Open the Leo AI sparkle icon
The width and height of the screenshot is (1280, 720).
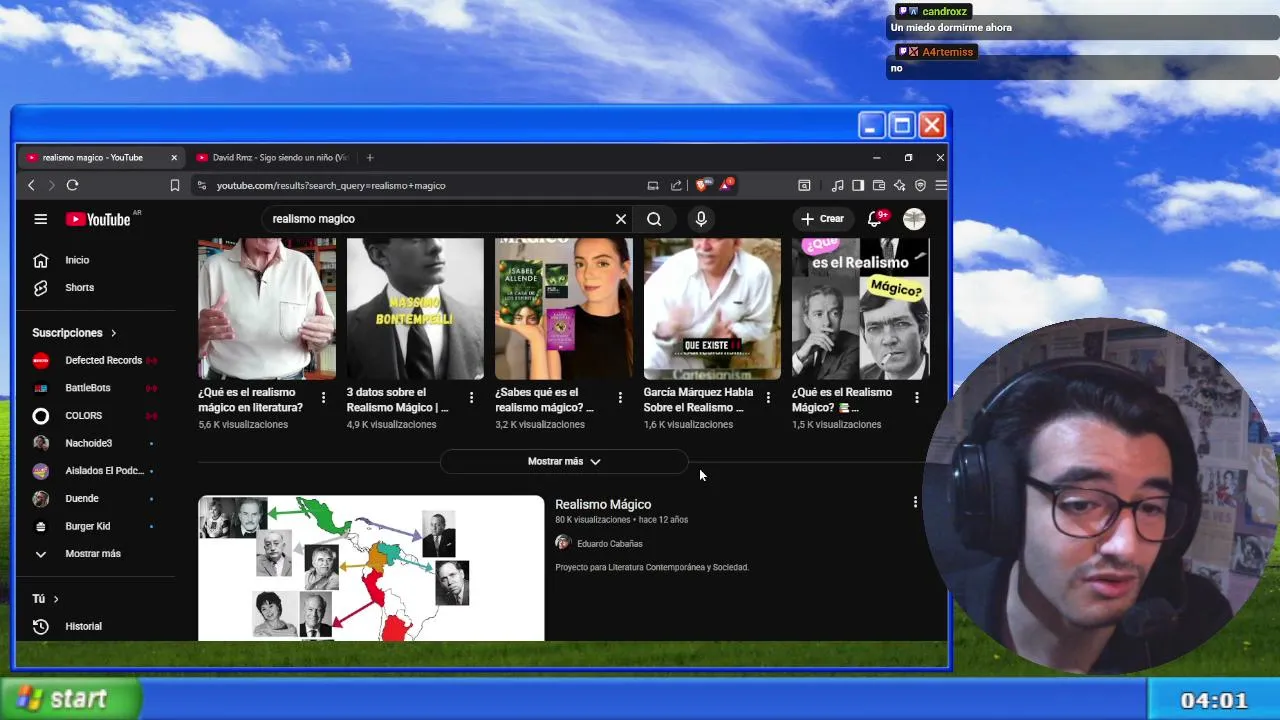[900, 185]
